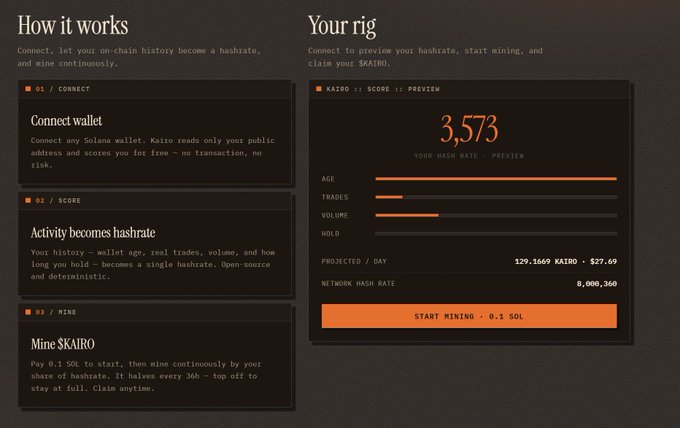
Task: Click the '129.1669 KAIRO · $27.69' projected value
Action: [x=566, y=261]
